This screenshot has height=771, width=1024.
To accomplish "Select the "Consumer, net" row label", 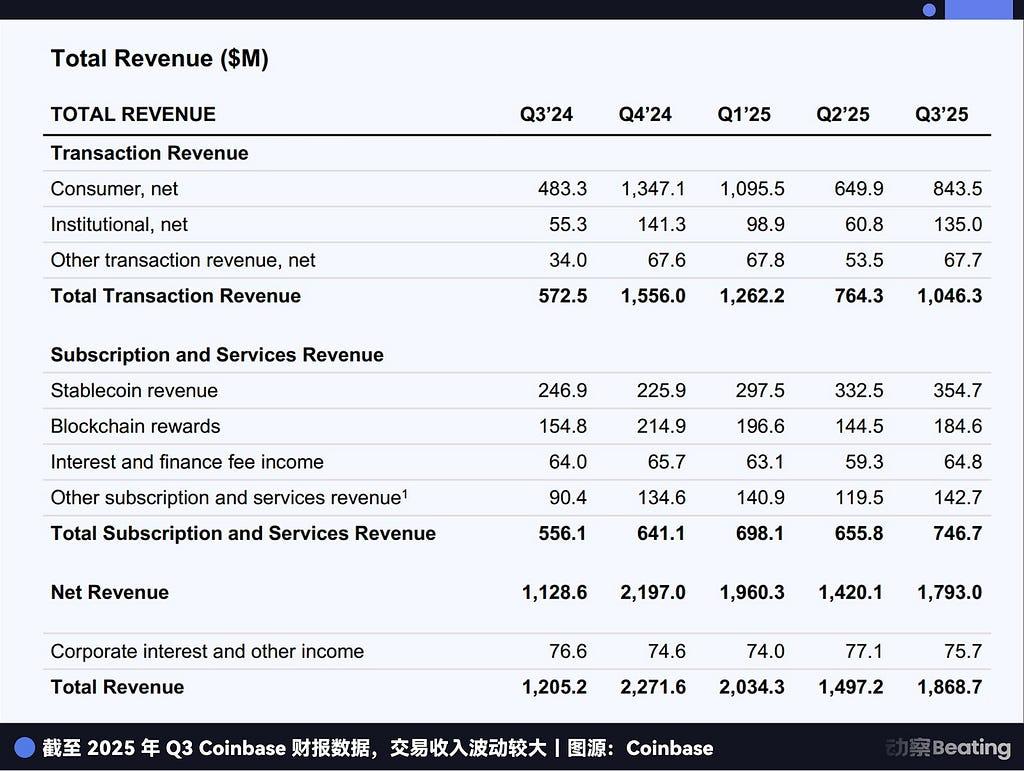I will [x=114, y=189].
